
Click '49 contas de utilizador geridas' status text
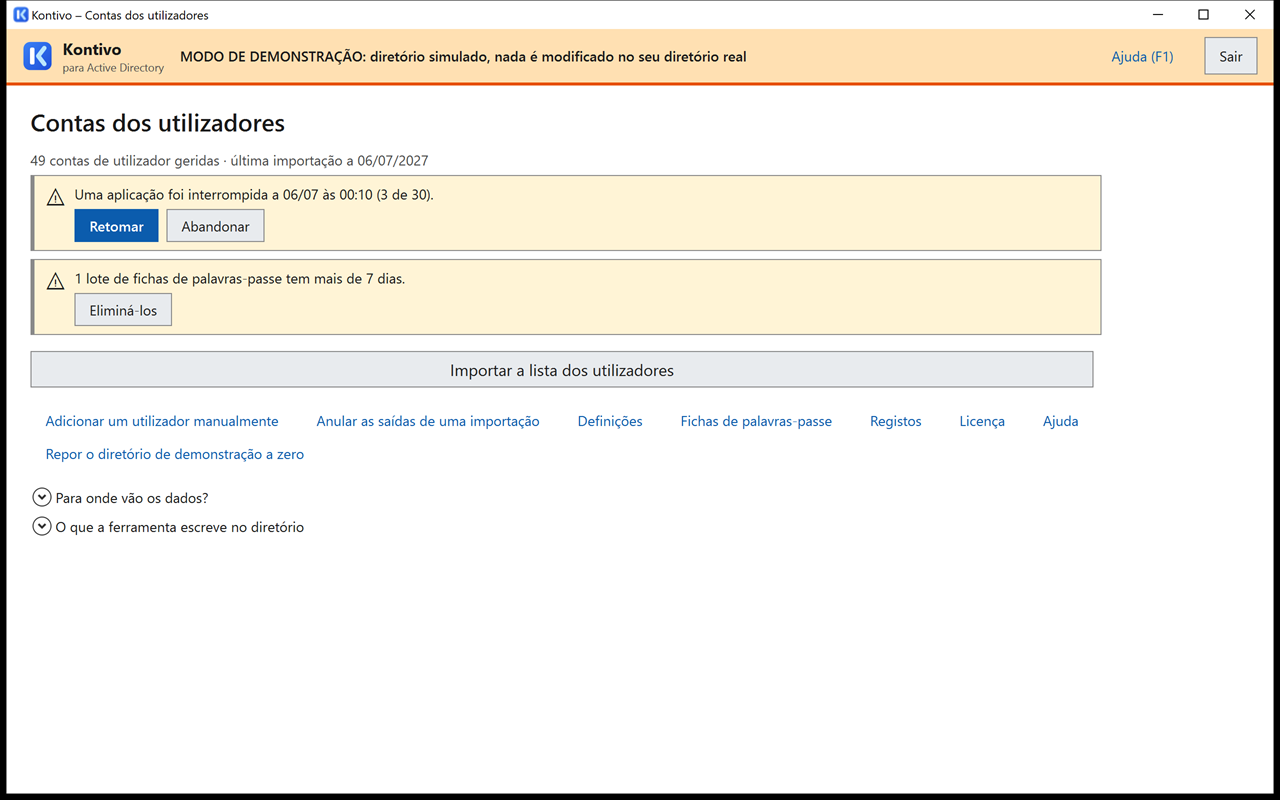coord(125,160)
